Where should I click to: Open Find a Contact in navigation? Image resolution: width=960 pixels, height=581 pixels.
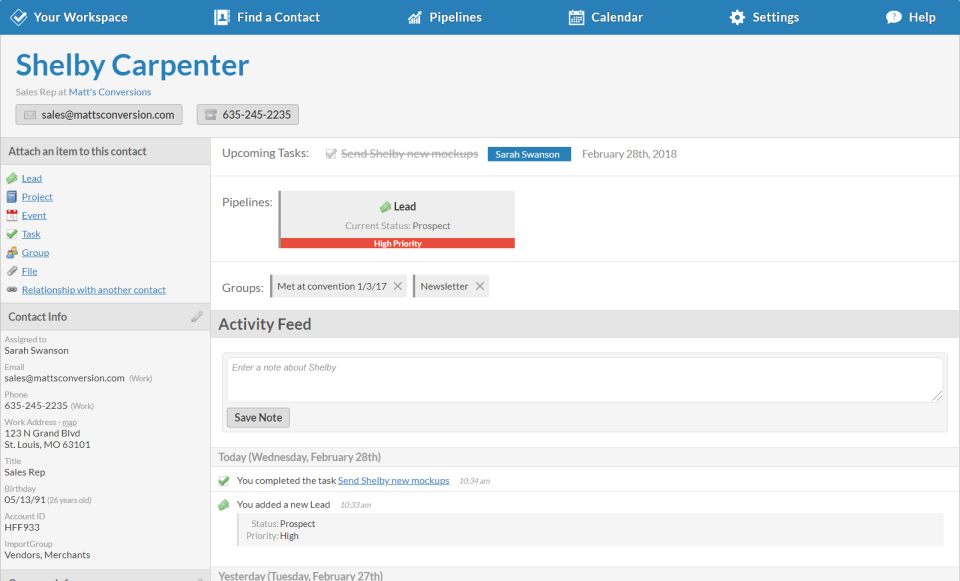(x=267, y=17)
